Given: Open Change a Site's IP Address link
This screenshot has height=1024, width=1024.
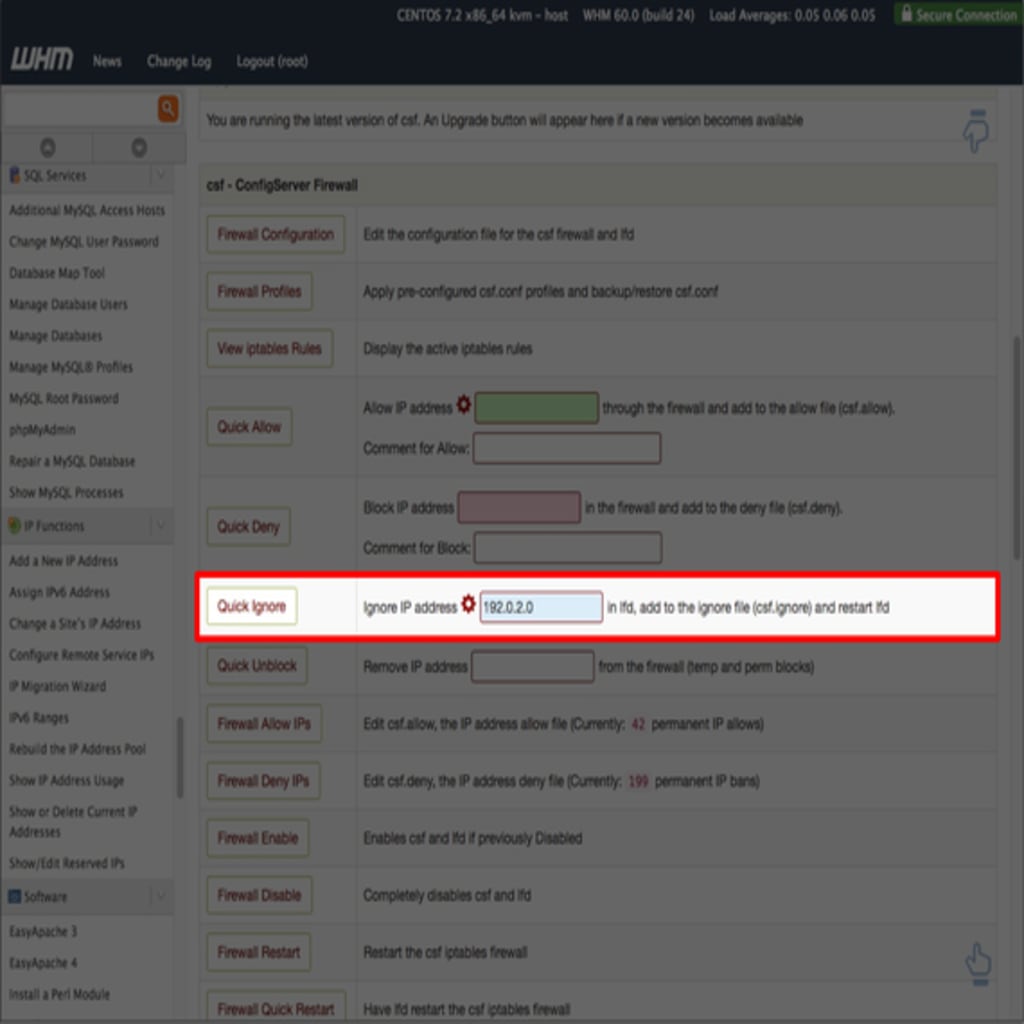Looking at the screenshot, I should tap(74, 624).
